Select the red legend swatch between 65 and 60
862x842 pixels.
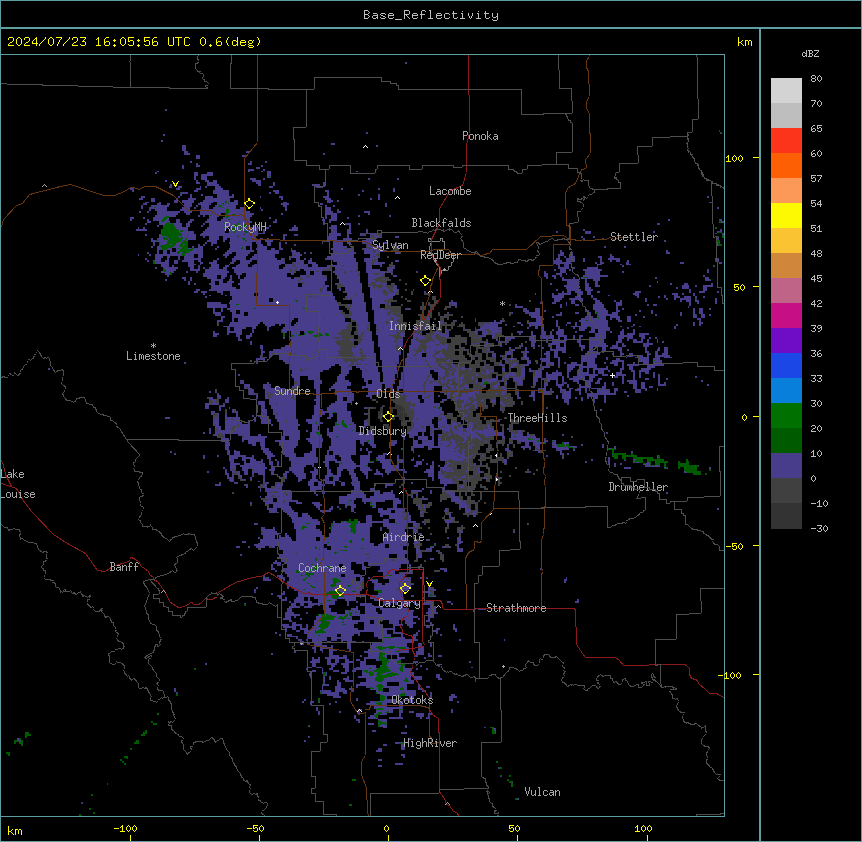[786, 141]
